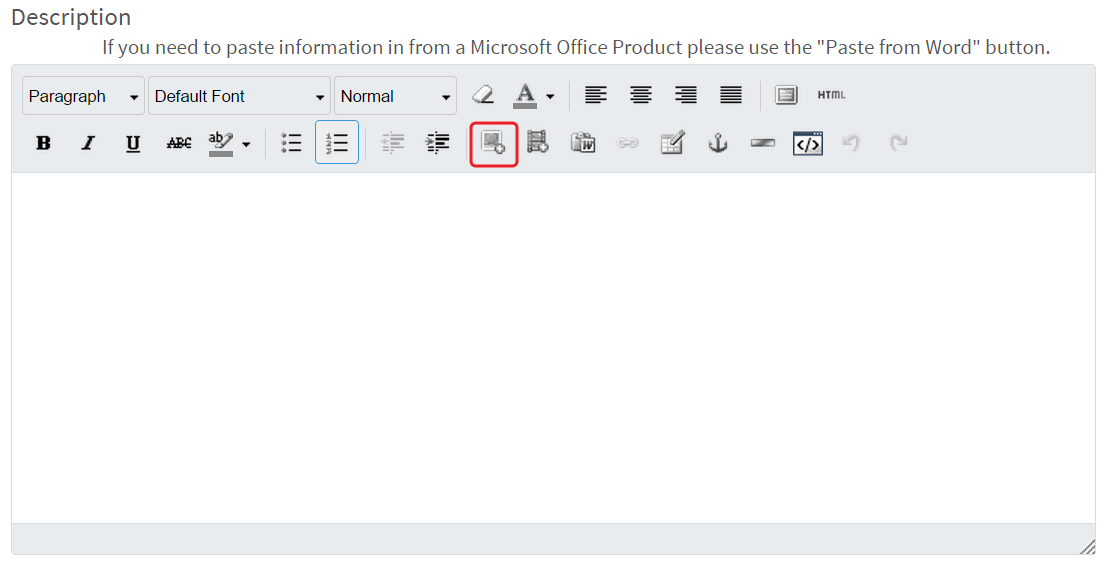
Task: Toggle the numbered list button
Action: coord(337,143)
